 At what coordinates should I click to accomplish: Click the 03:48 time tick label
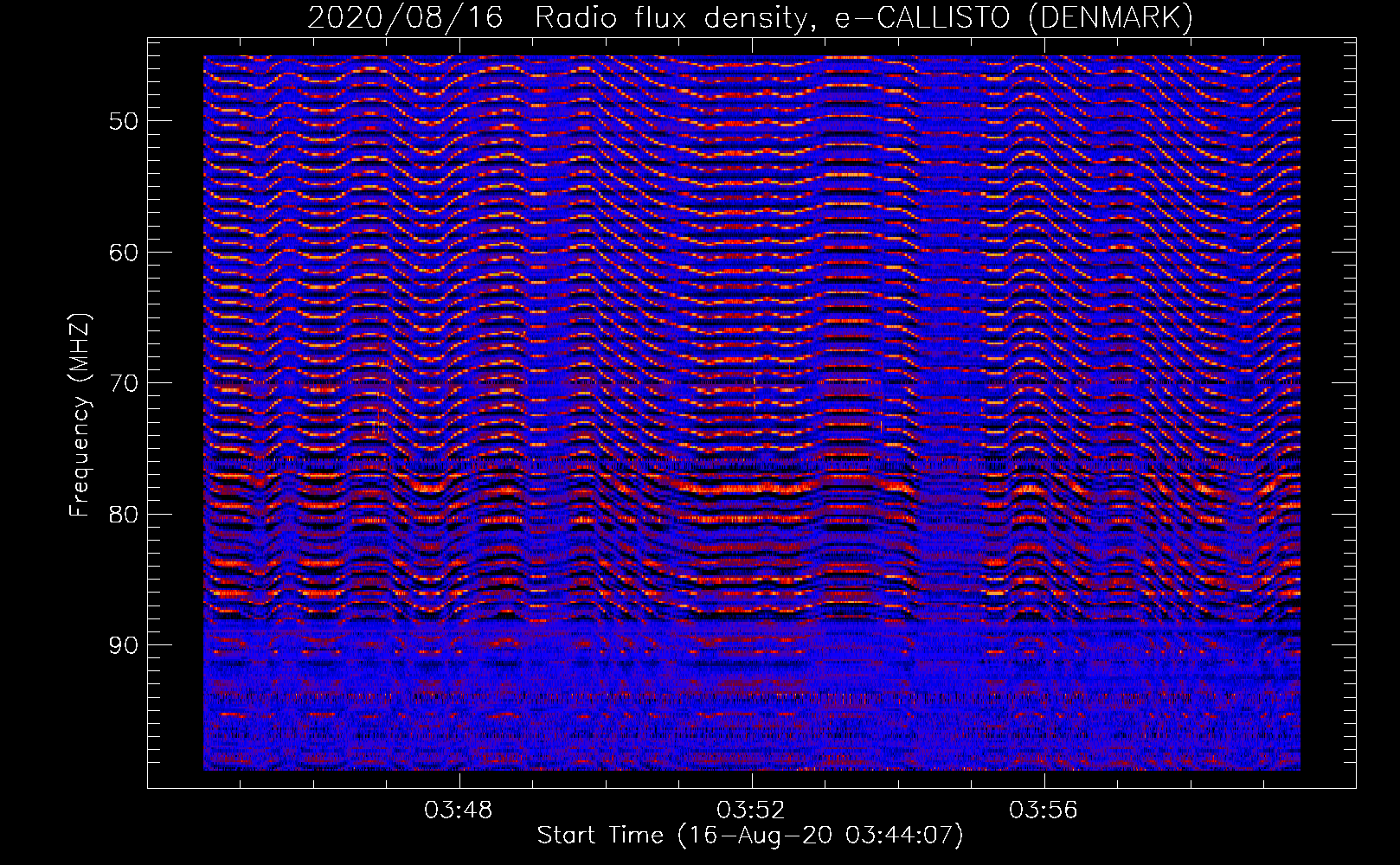click(x=458, y=810)
